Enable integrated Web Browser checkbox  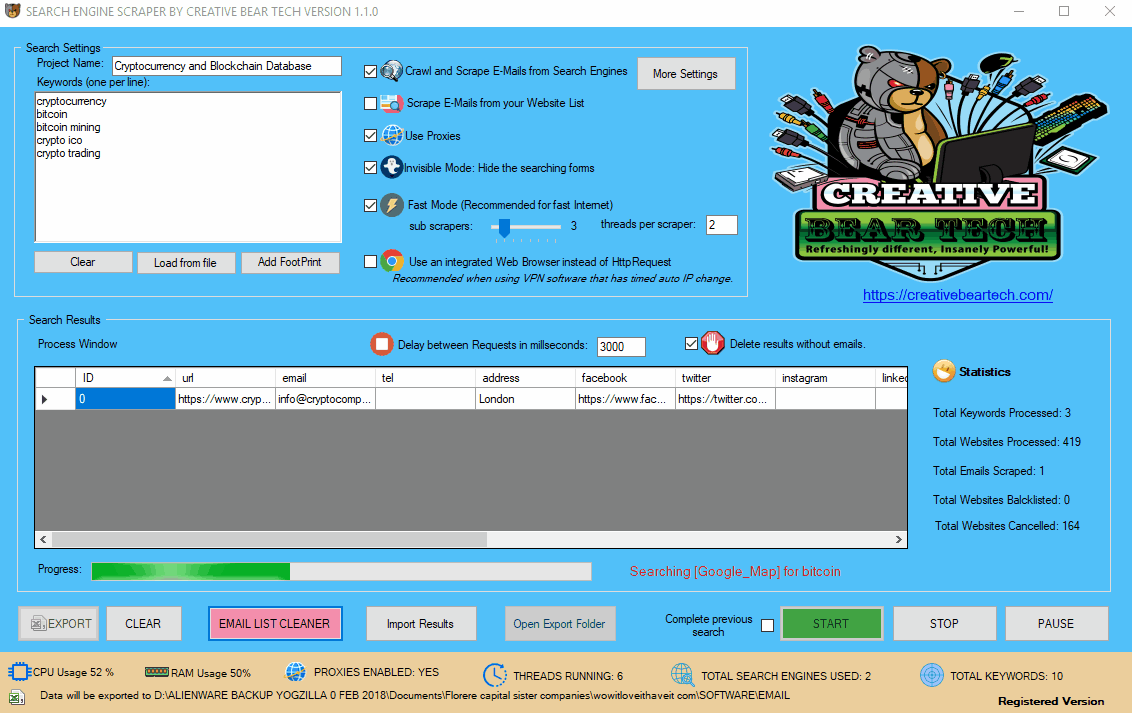[x=370, y=261]
